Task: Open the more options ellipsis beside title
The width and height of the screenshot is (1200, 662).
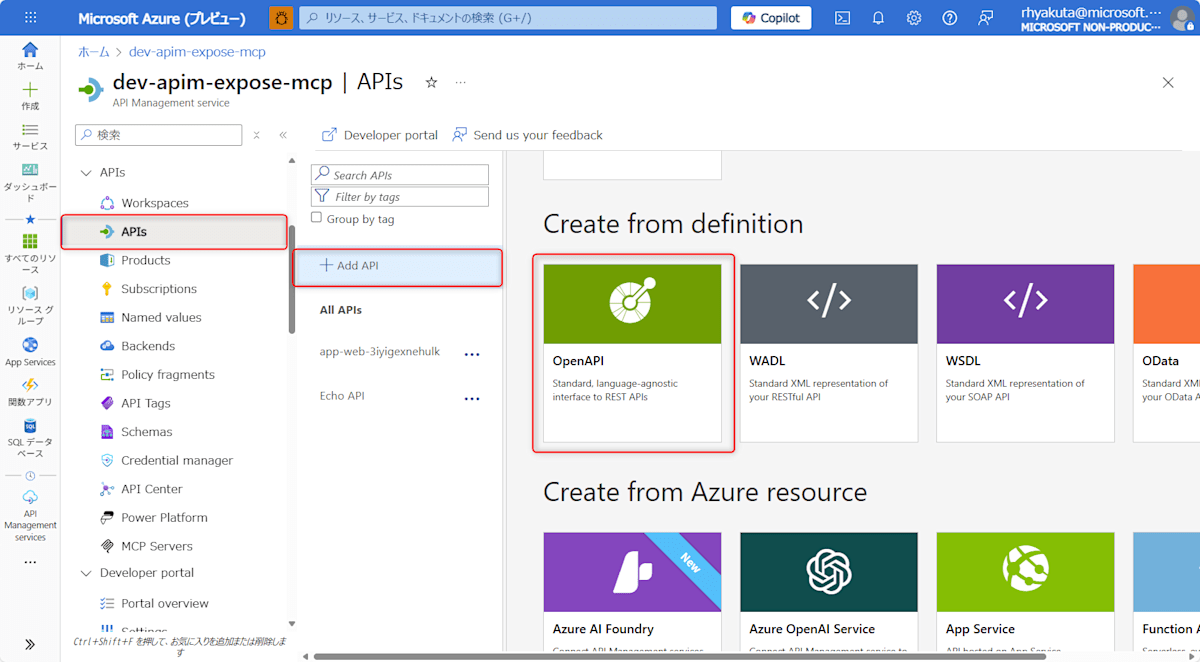Action: pyautogui.click(x=460, y=82)
